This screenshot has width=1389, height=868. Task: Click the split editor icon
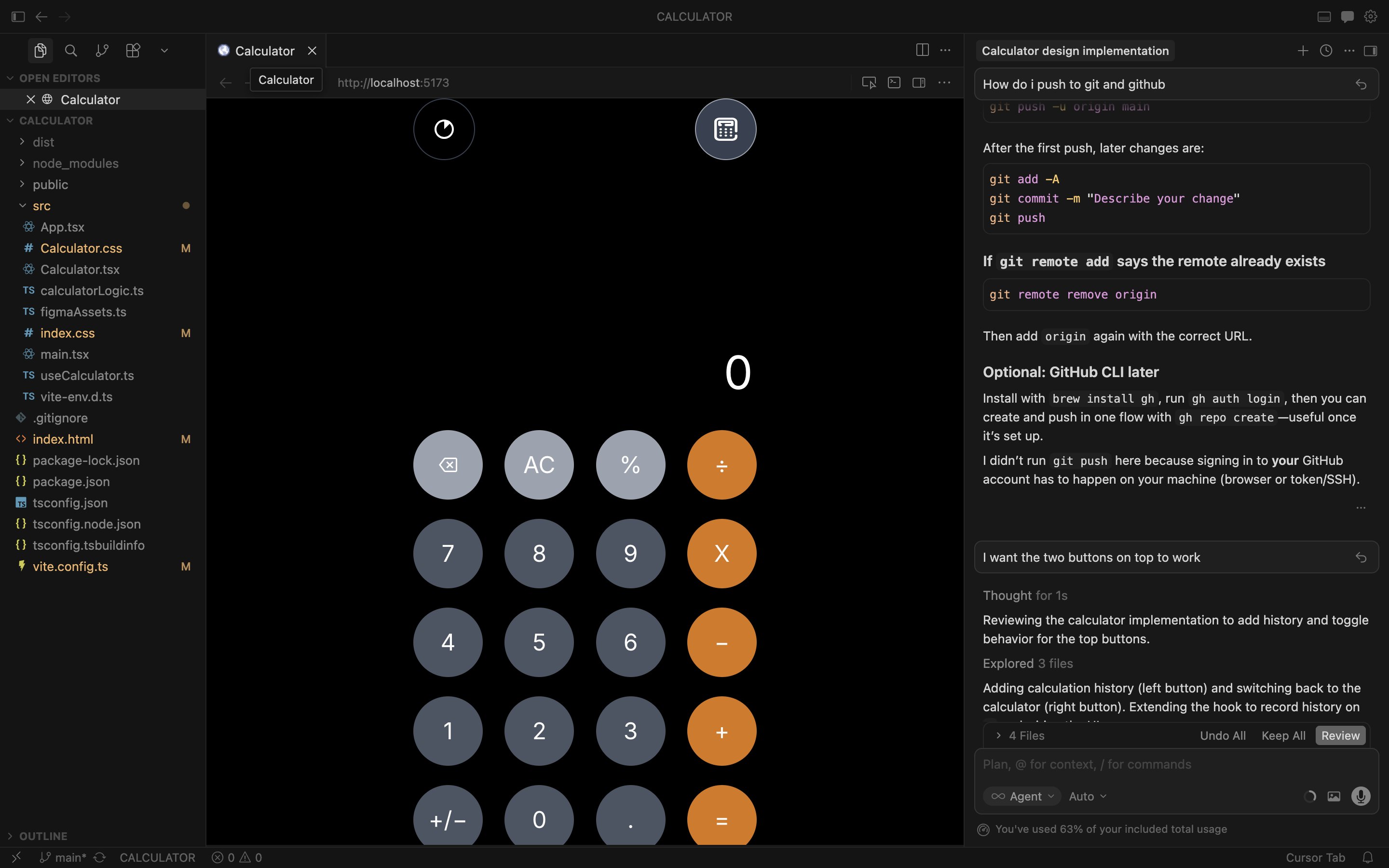click(x=922, y=50)
